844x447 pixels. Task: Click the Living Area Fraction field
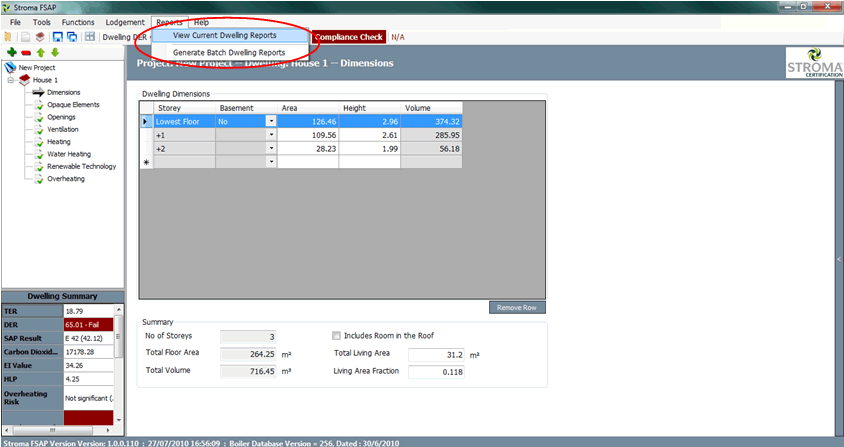point(436,372)
